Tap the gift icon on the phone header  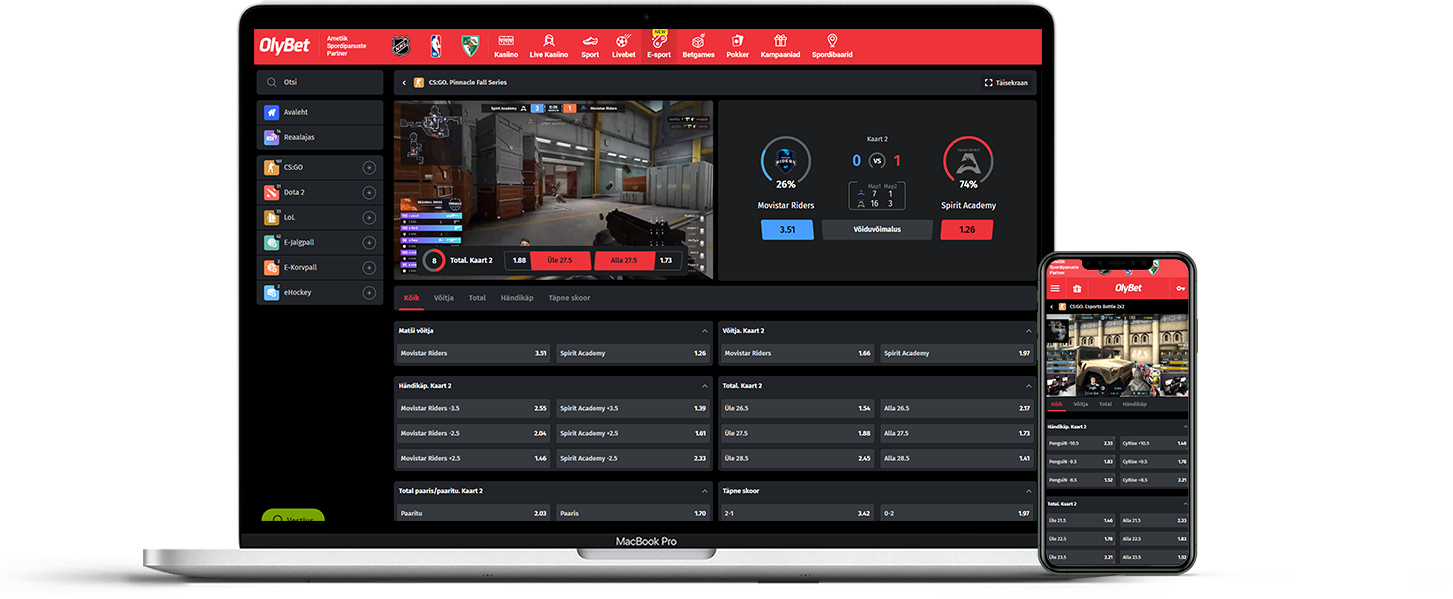(x=1077, y=288)
